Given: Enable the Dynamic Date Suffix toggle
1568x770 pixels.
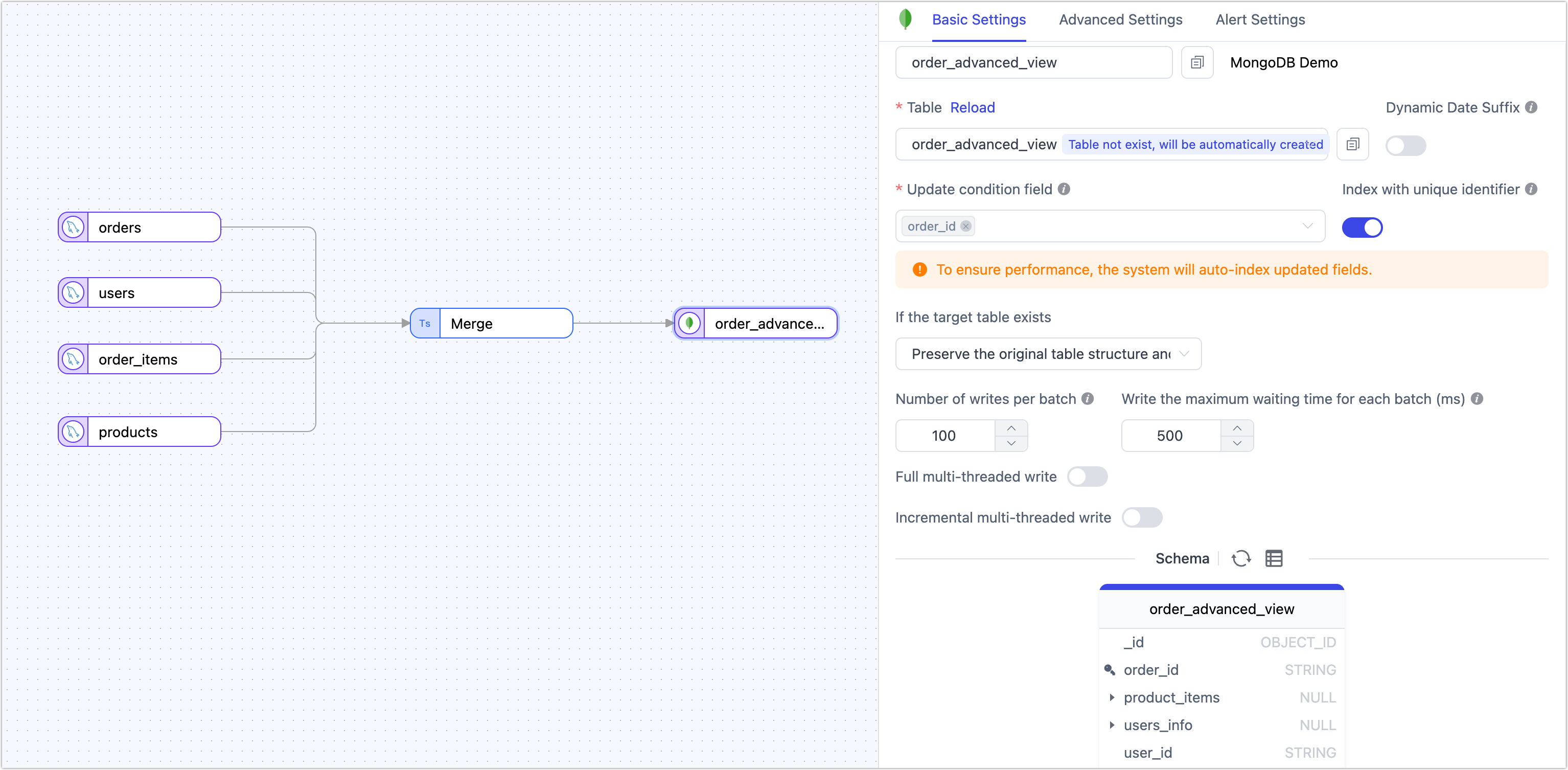Looking at the screenshot, I should (x=1405, y=145).
